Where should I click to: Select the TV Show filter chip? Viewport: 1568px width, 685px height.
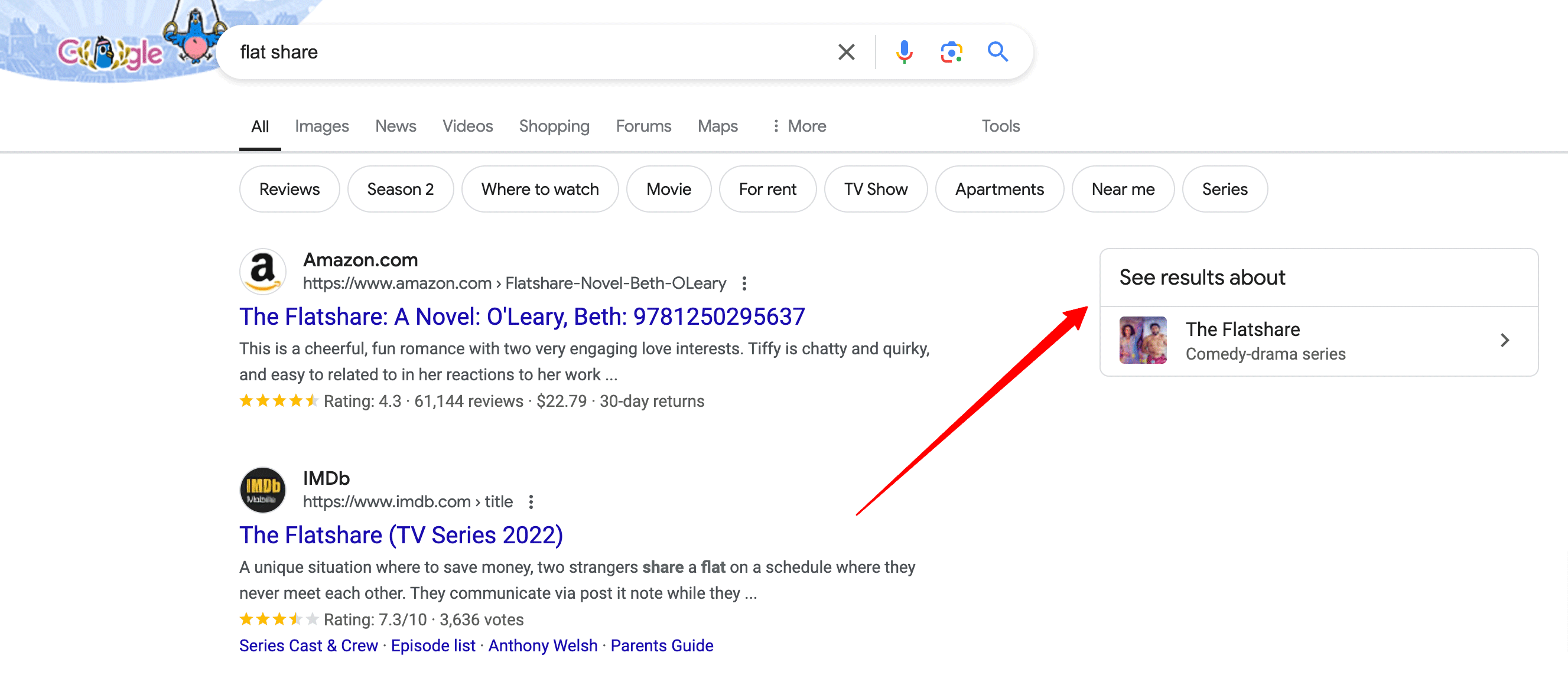[876, 188]
